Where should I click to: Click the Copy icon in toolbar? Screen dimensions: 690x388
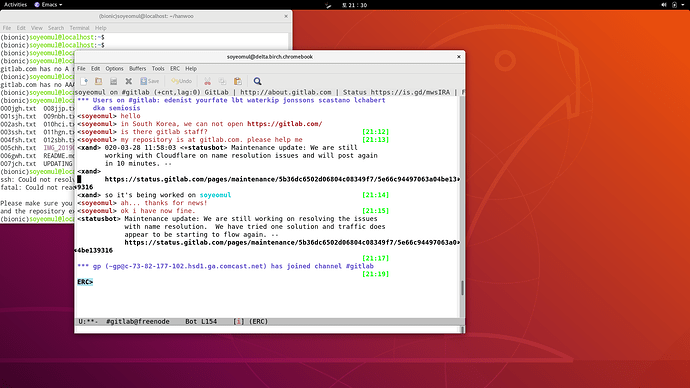point(222,81)
